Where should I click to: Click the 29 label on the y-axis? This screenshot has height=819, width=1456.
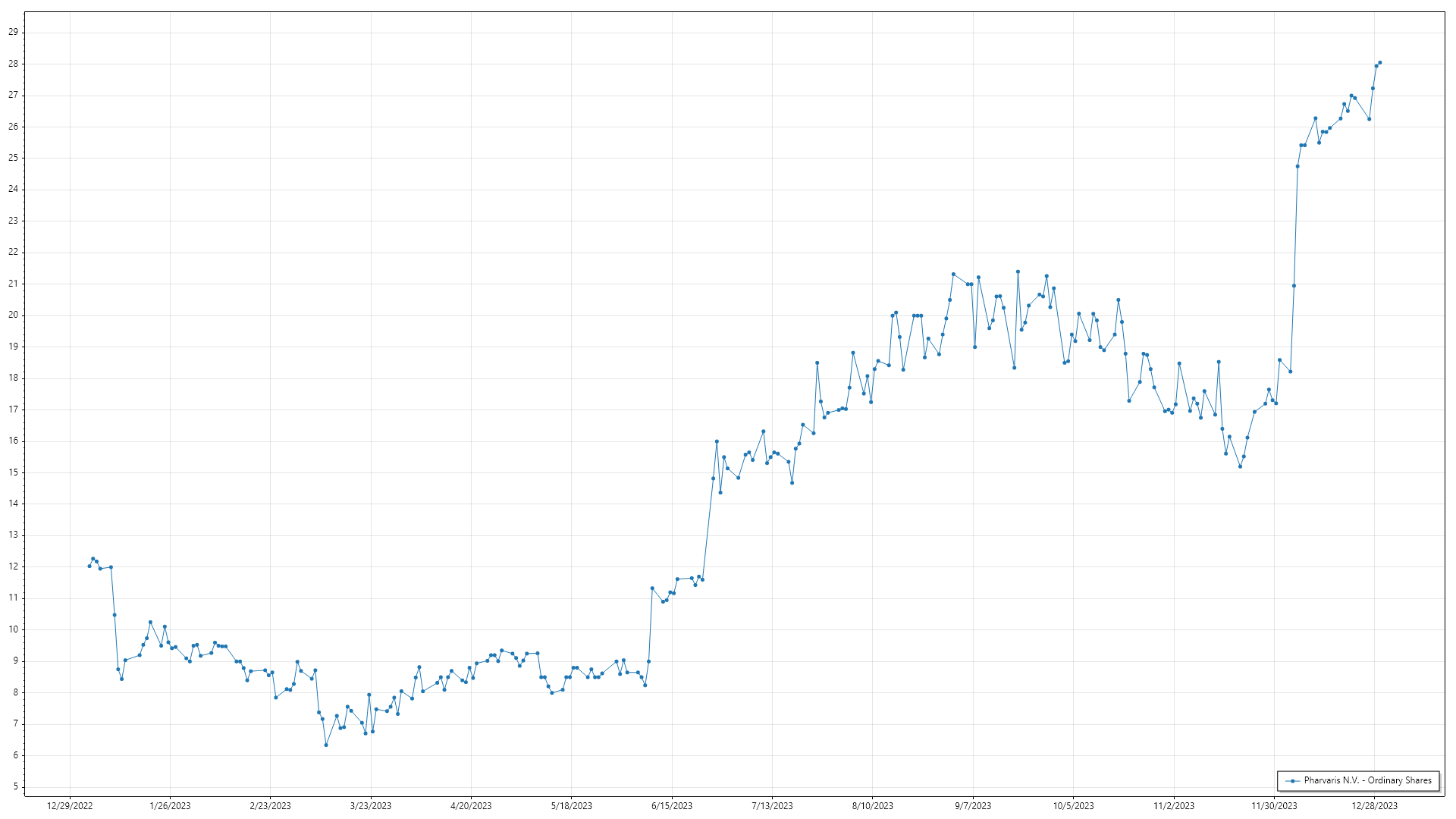[x=13, y=32]
